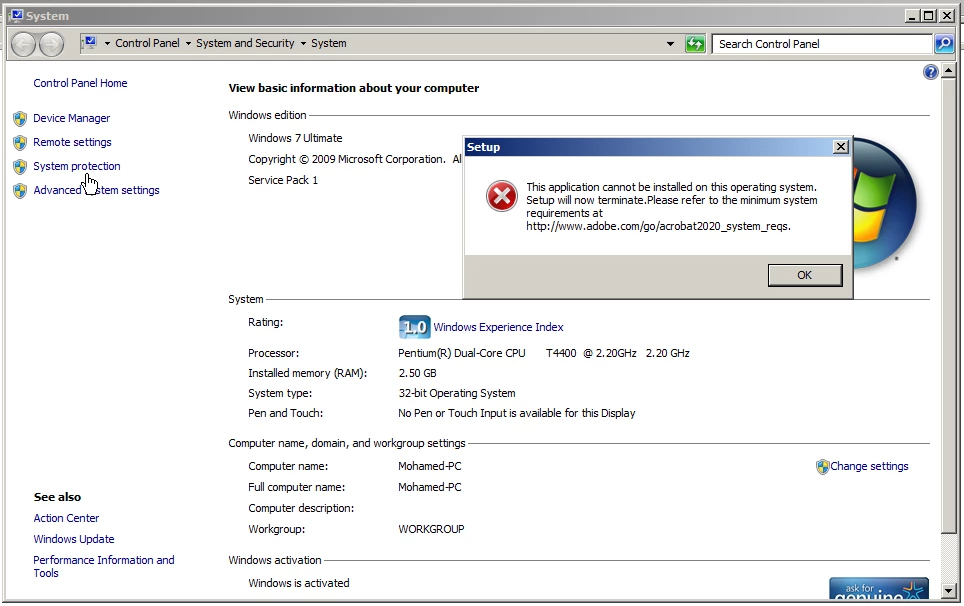Expand the arrow after Control Panel breadcrumb
This screenshot has height=606, width=964.
pyautogui.click(x=188, y=44)
